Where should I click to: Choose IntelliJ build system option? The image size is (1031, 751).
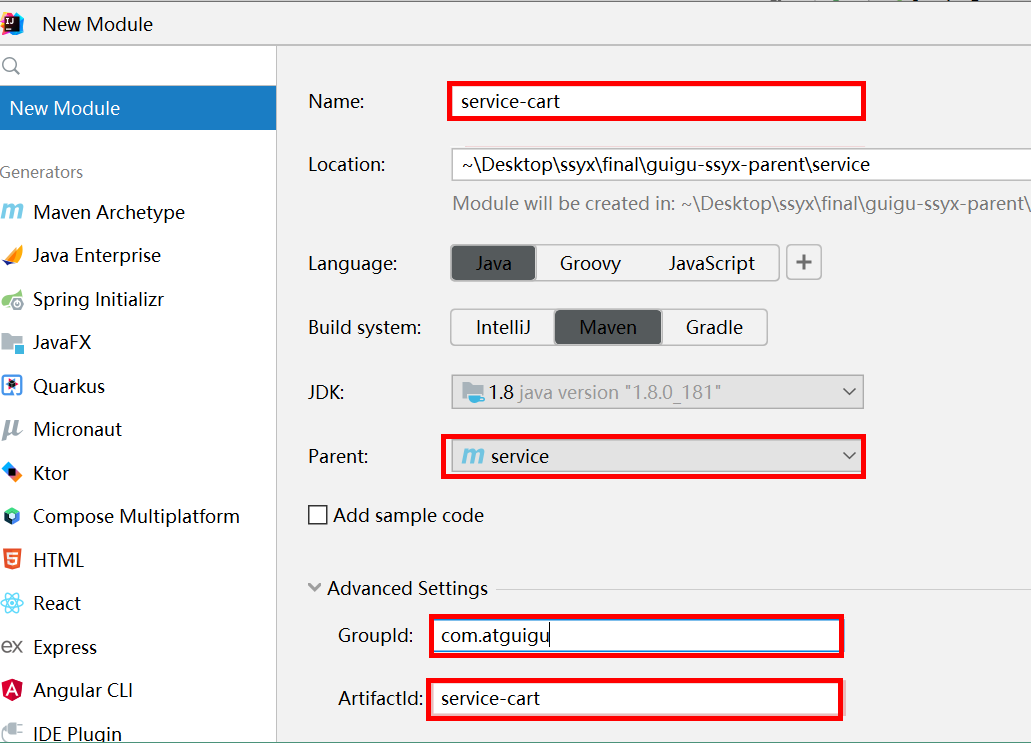(x=503, y=327)
